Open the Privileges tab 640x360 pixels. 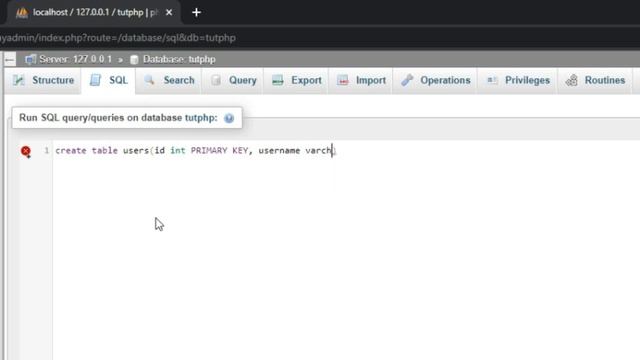coord(518,80)
